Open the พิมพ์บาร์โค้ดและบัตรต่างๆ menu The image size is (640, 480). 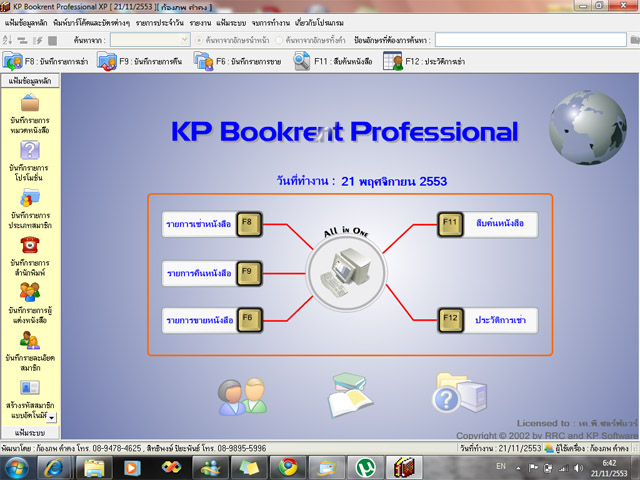coord(91,23)
